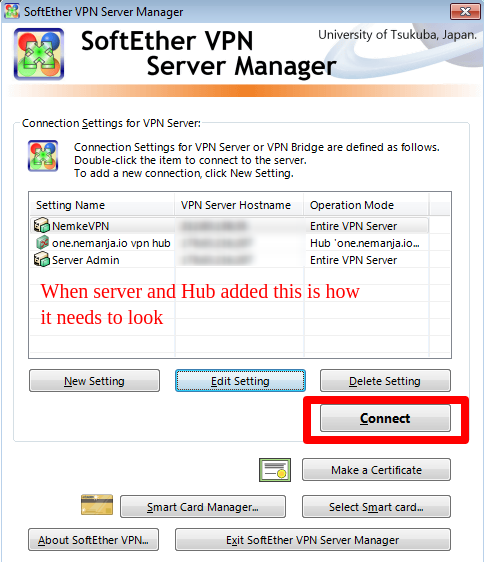Close the Server Manager window
This screenshot has width=484, height=562.
tap(465, 11)
